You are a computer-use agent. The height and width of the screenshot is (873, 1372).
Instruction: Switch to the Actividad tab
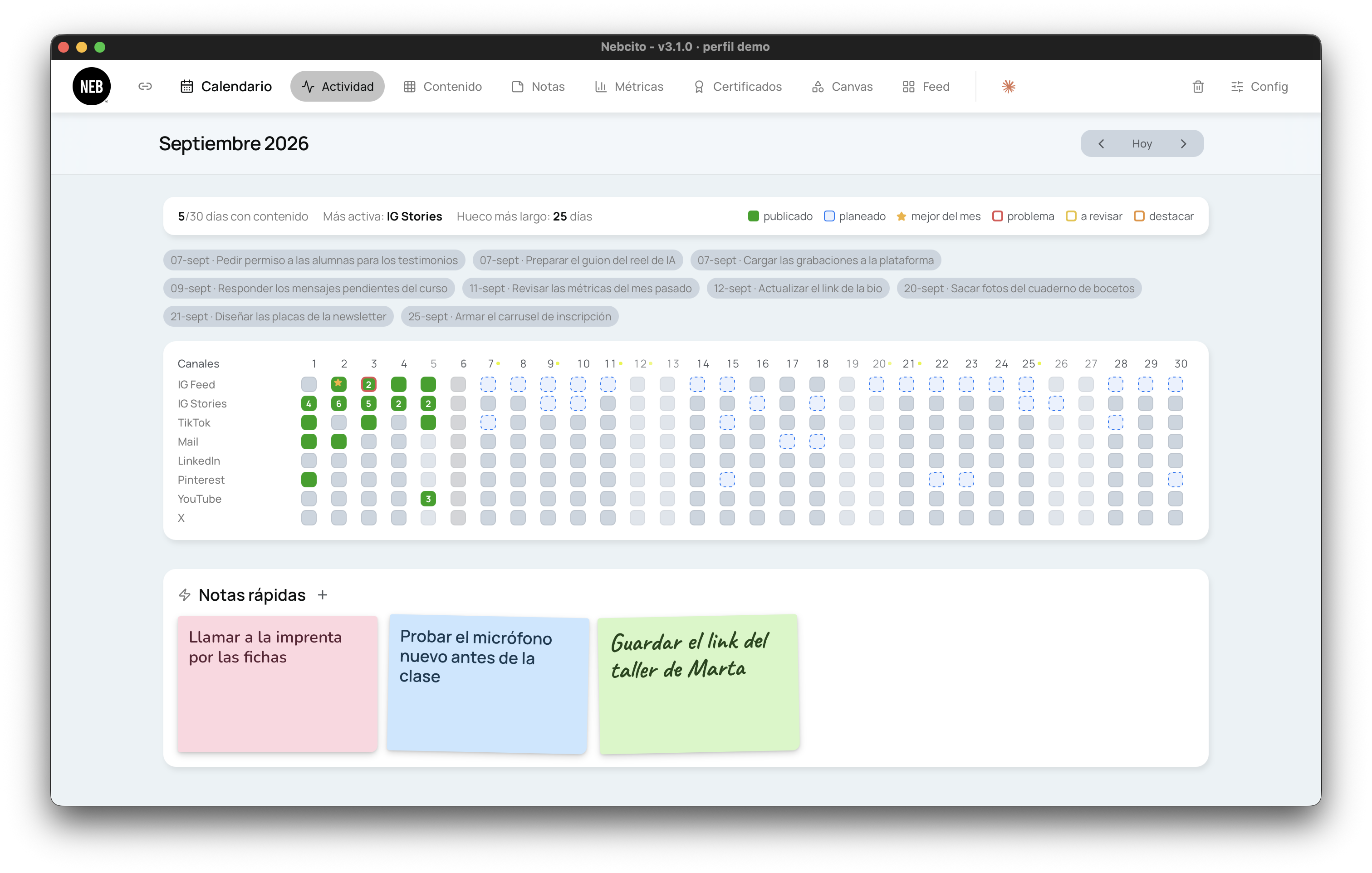click(x=337, y=86)
